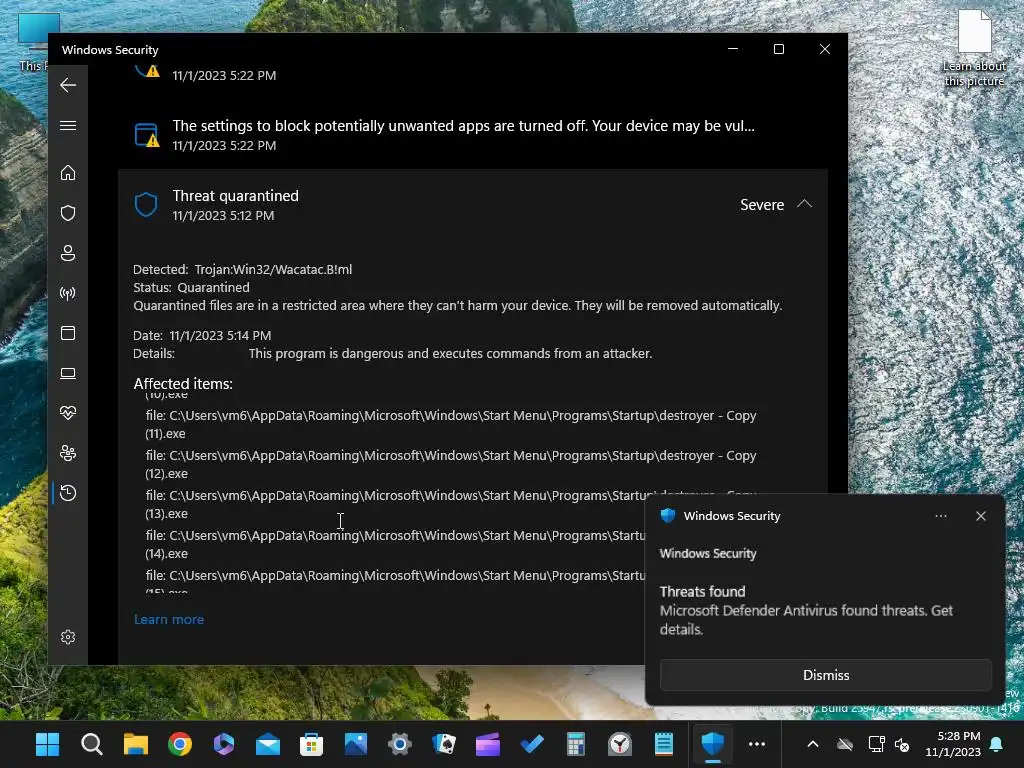Viewport: 1024px width, 768px height.
Task: Open Calculator from taskbar
Action: coord(576,744)
